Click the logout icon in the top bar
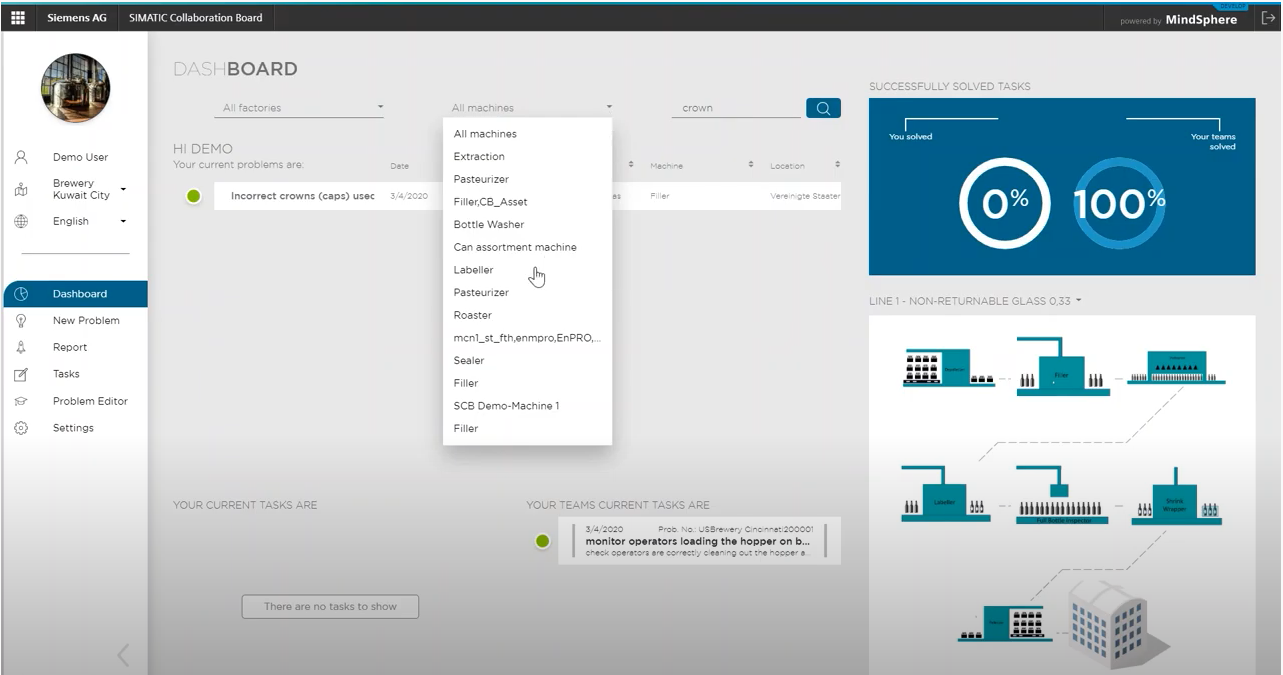Image resolution: width=1283 pixels, height=675 pixels. pyautogui.click(x=1268, y=18)
